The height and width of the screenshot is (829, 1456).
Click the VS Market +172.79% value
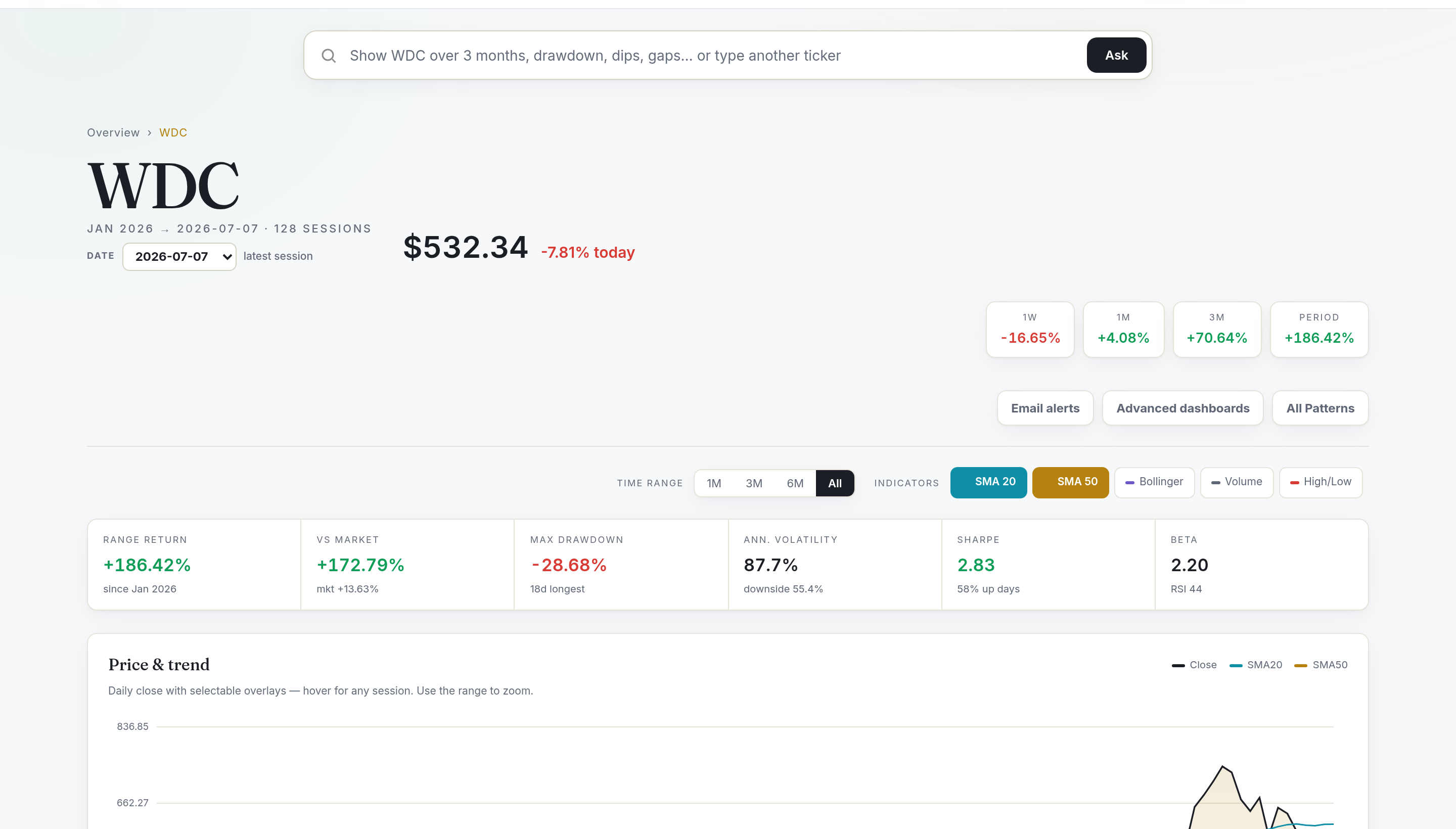(360, 565)
